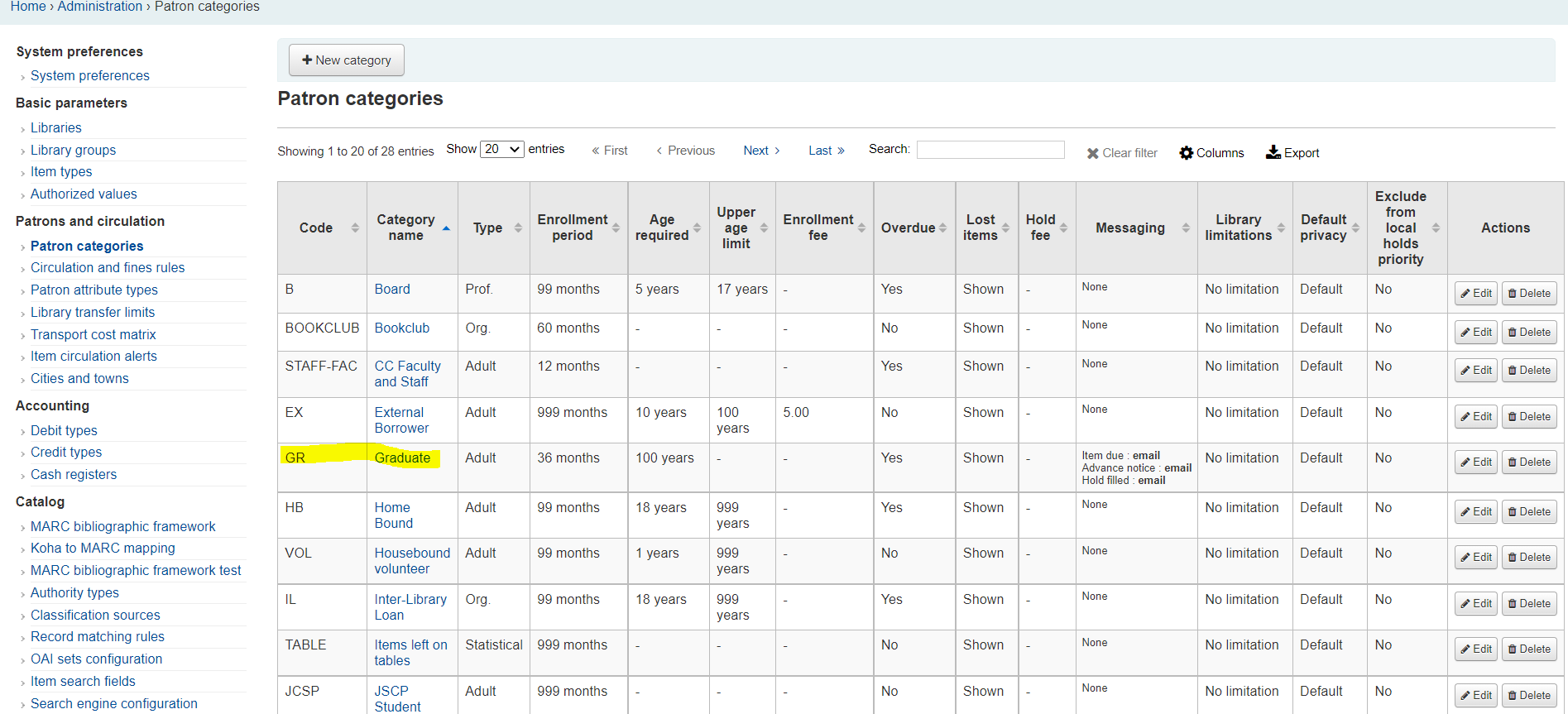This screenshot has width=1568, height=714.
Task: Edit the Graduate category
Action: [1476, 462]
